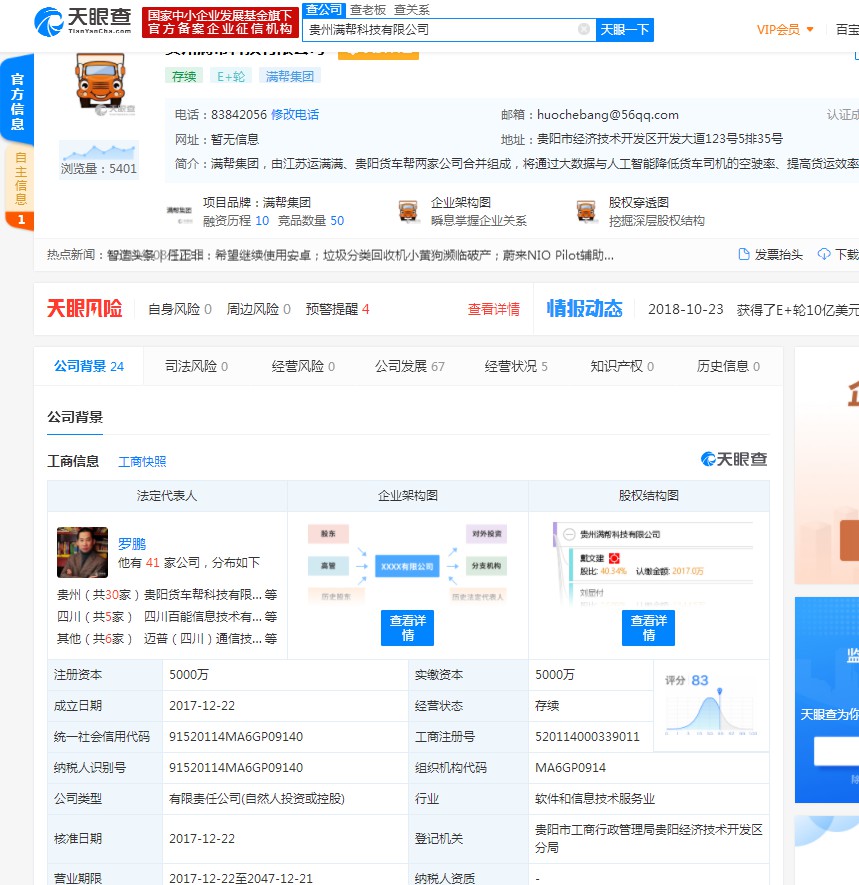Click the 情报动态 2018-10-23 entry

coord(753,310)
